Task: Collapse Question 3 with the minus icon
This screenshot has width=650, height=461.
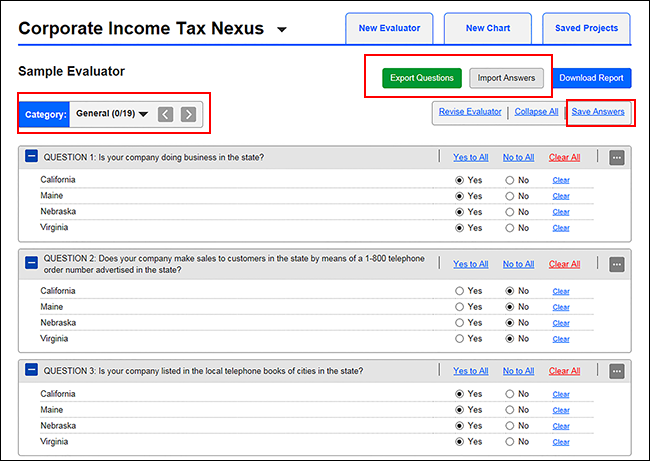Action: point(31,370)
